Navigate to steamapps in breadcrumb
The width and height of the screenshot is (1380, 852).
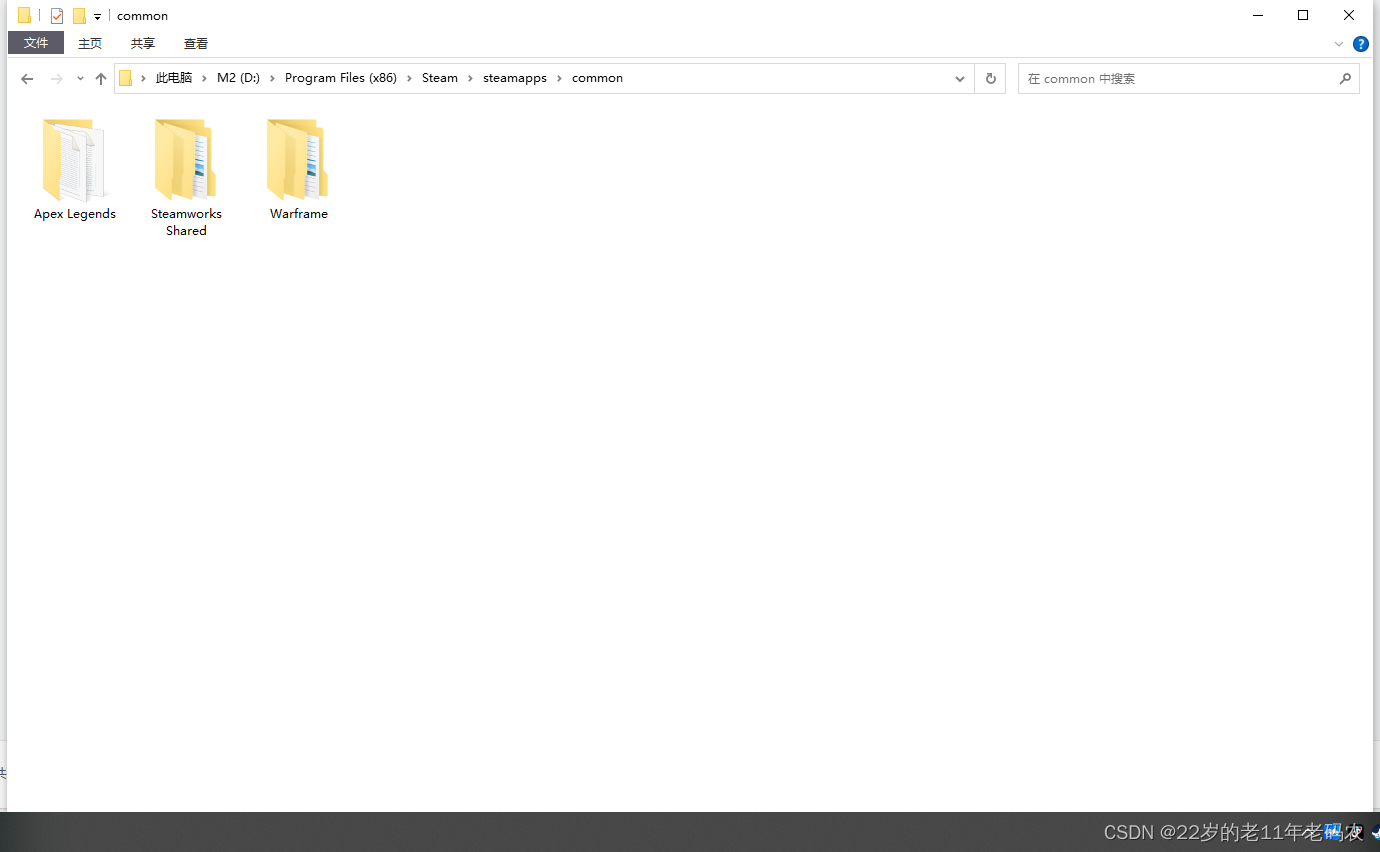(x=515, y=78)
